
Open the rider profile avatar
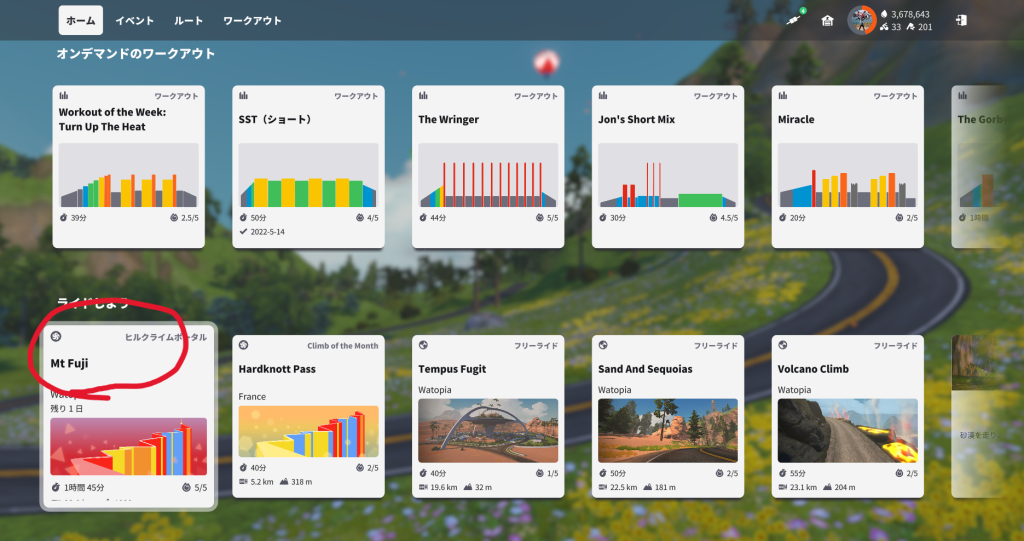pos(861,20)
